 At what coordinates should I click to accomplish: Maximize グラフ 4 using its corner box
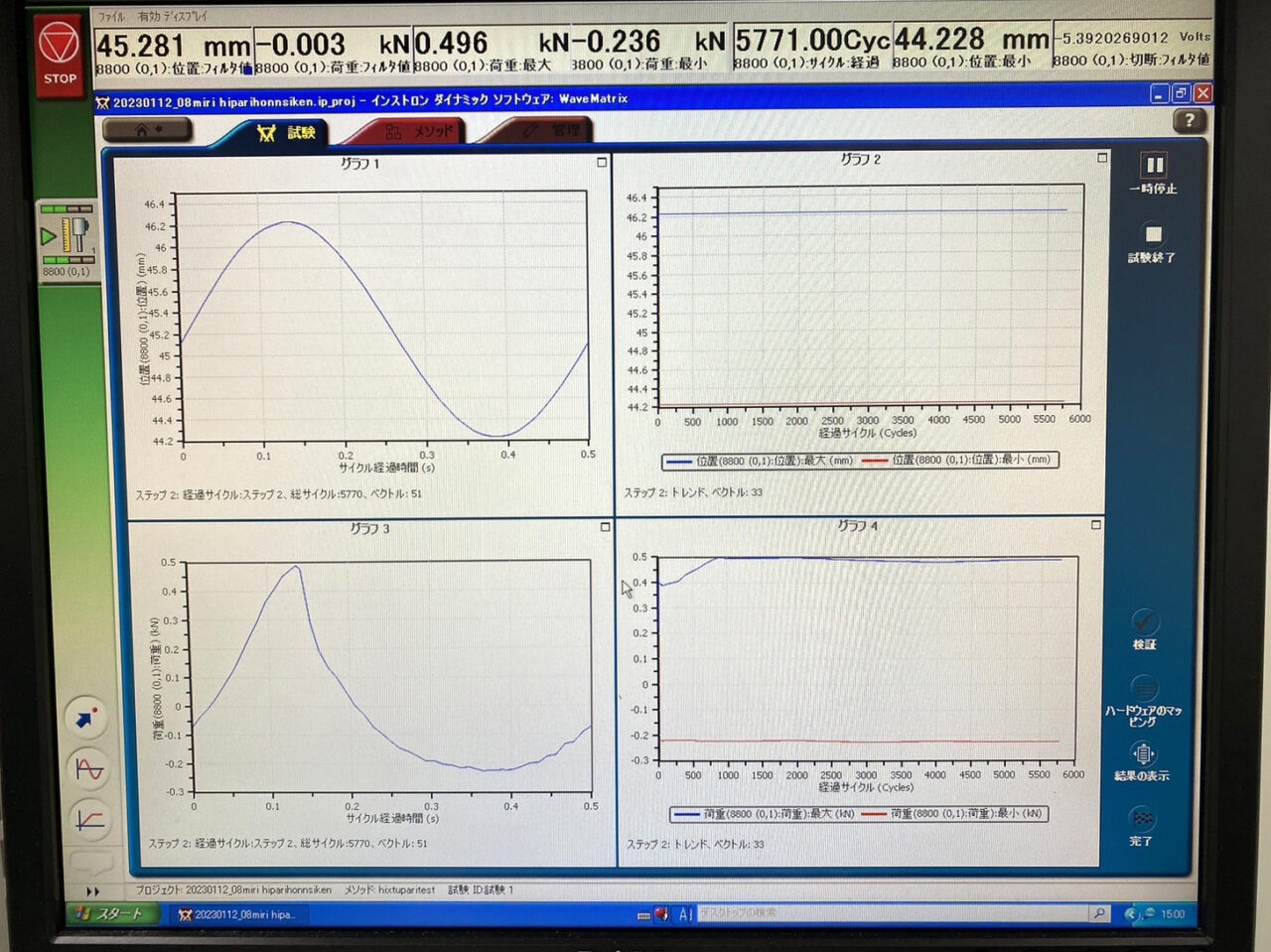1096,525
